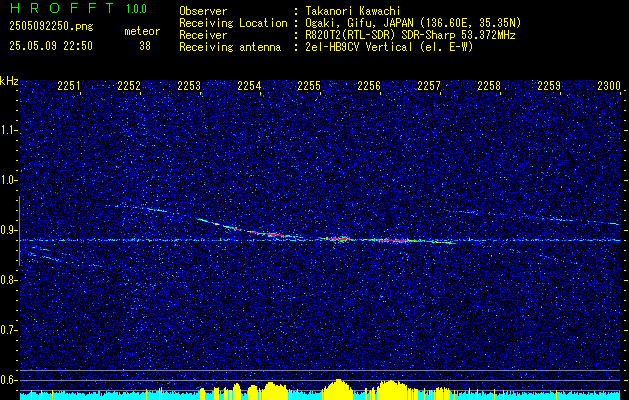Screen dimensions: 629x400
Task: Click the meteor count label
Action: click(x=142, y=31)
